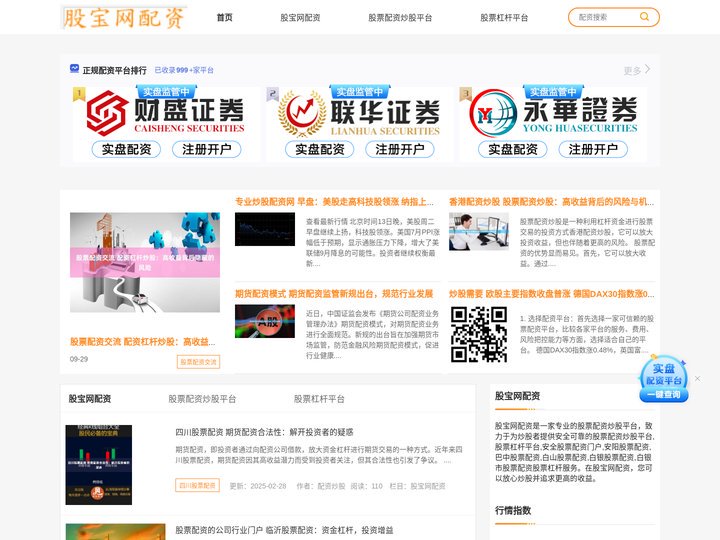Click the 栏目：股宝网配资 text

[417, 486]
